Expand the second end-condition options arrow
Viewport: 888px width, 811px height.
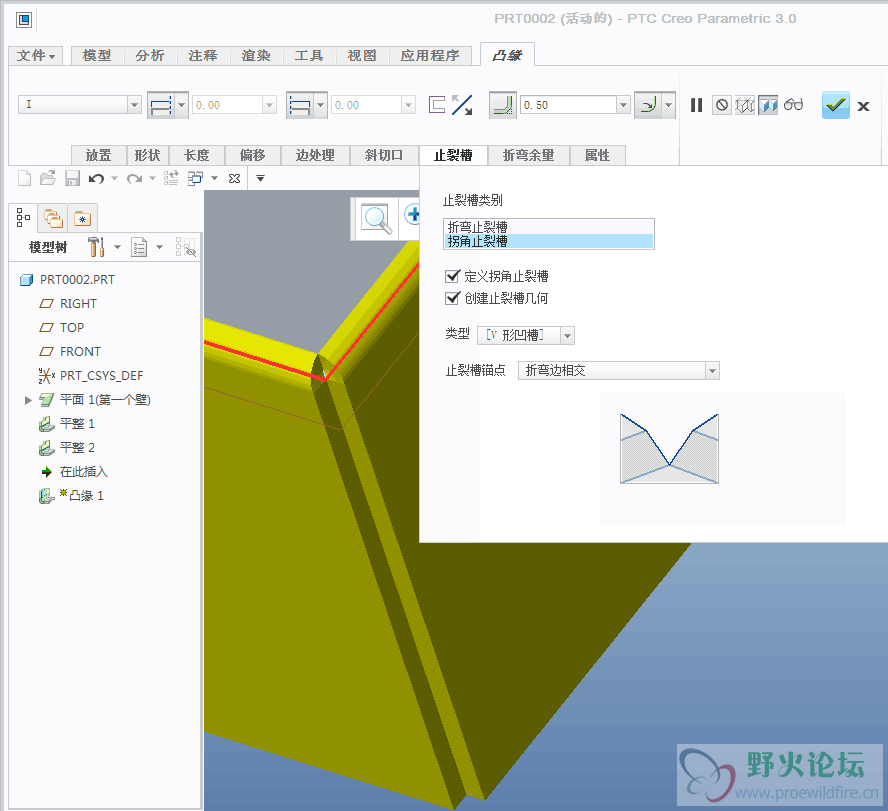321,105
